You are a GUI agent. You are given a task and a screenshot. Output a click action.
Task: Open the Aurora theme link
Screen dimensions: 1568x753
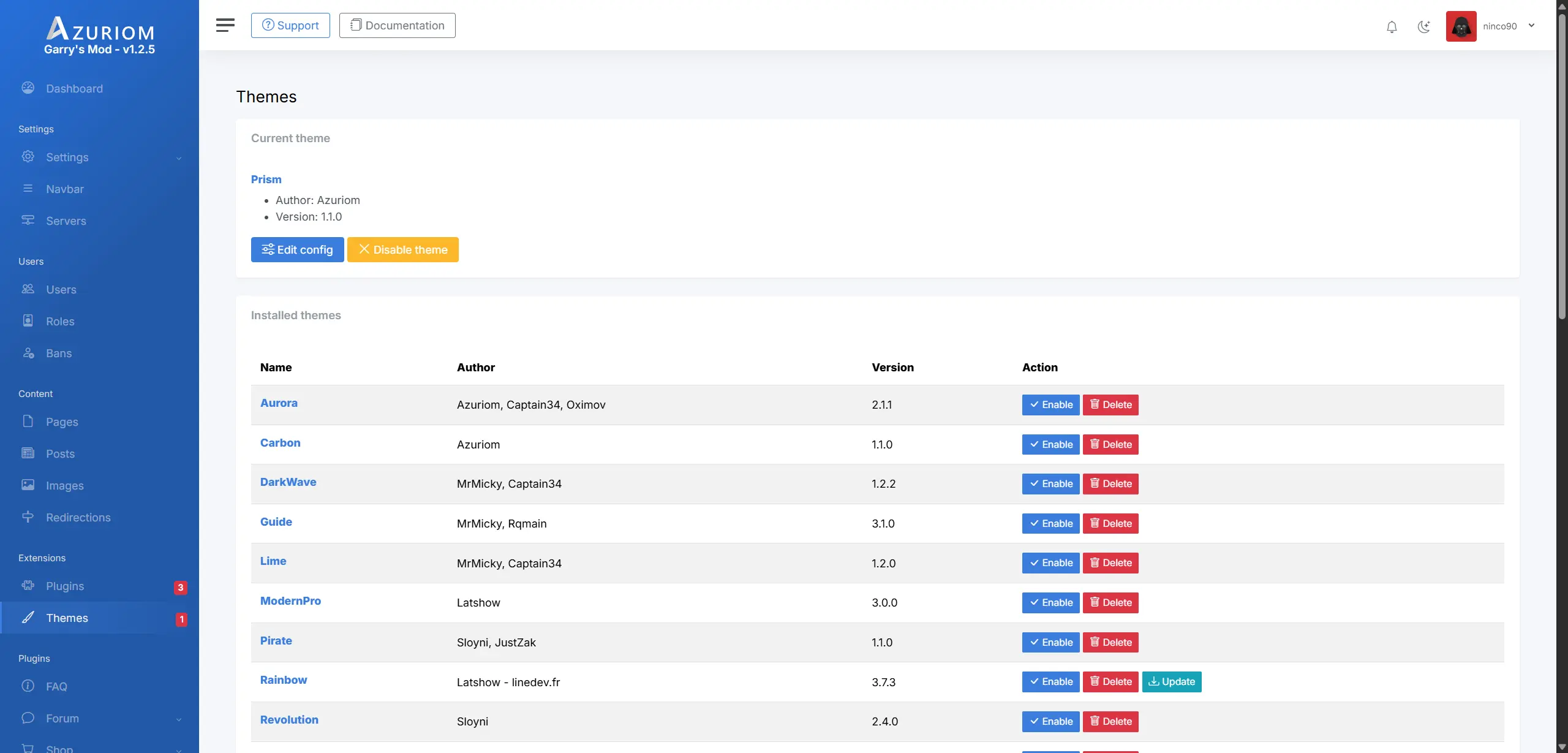click(x=279, y=403)
